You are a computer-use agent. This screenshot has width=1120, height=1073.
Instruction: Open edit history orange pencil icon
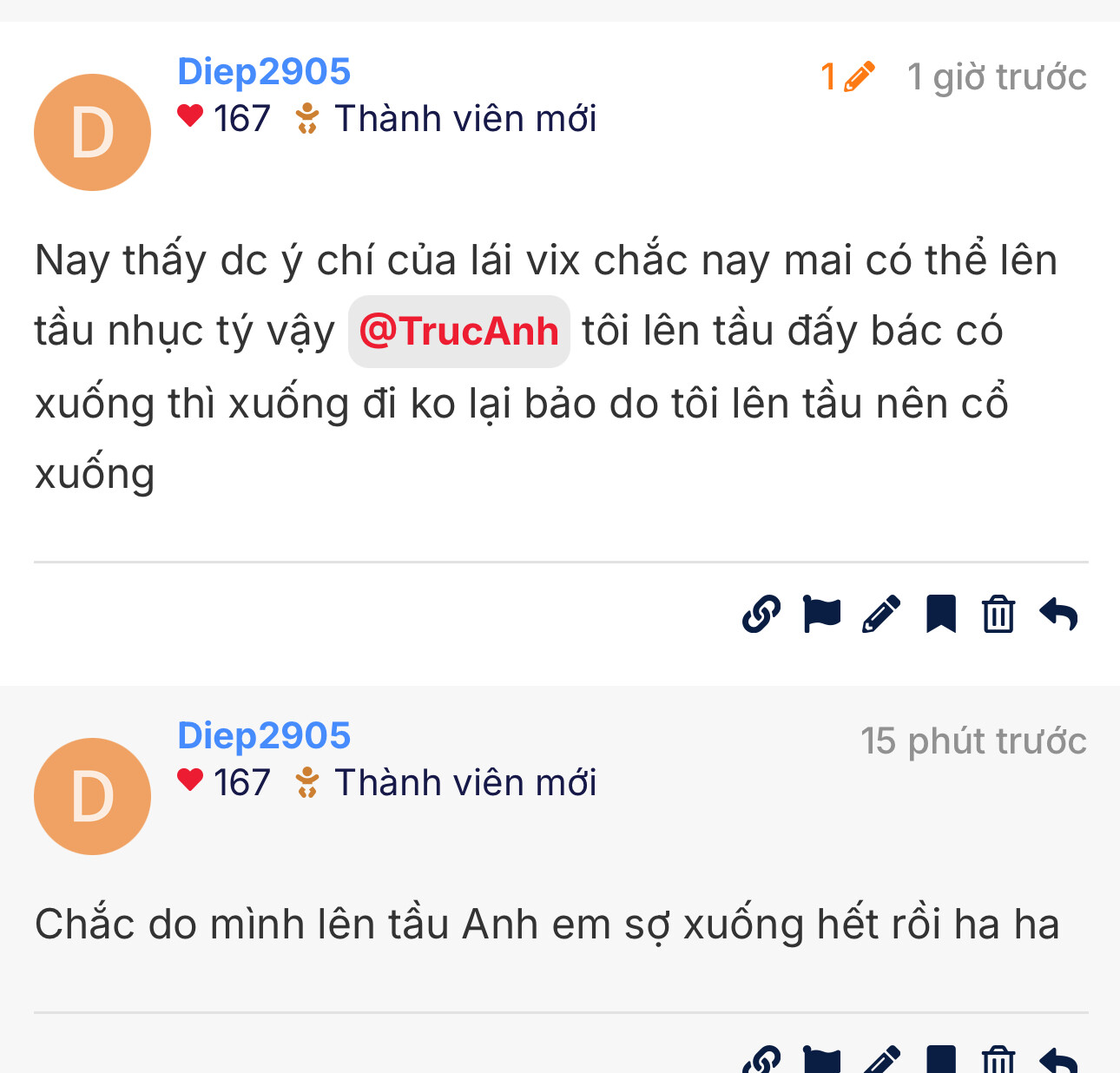click(848, 76)
